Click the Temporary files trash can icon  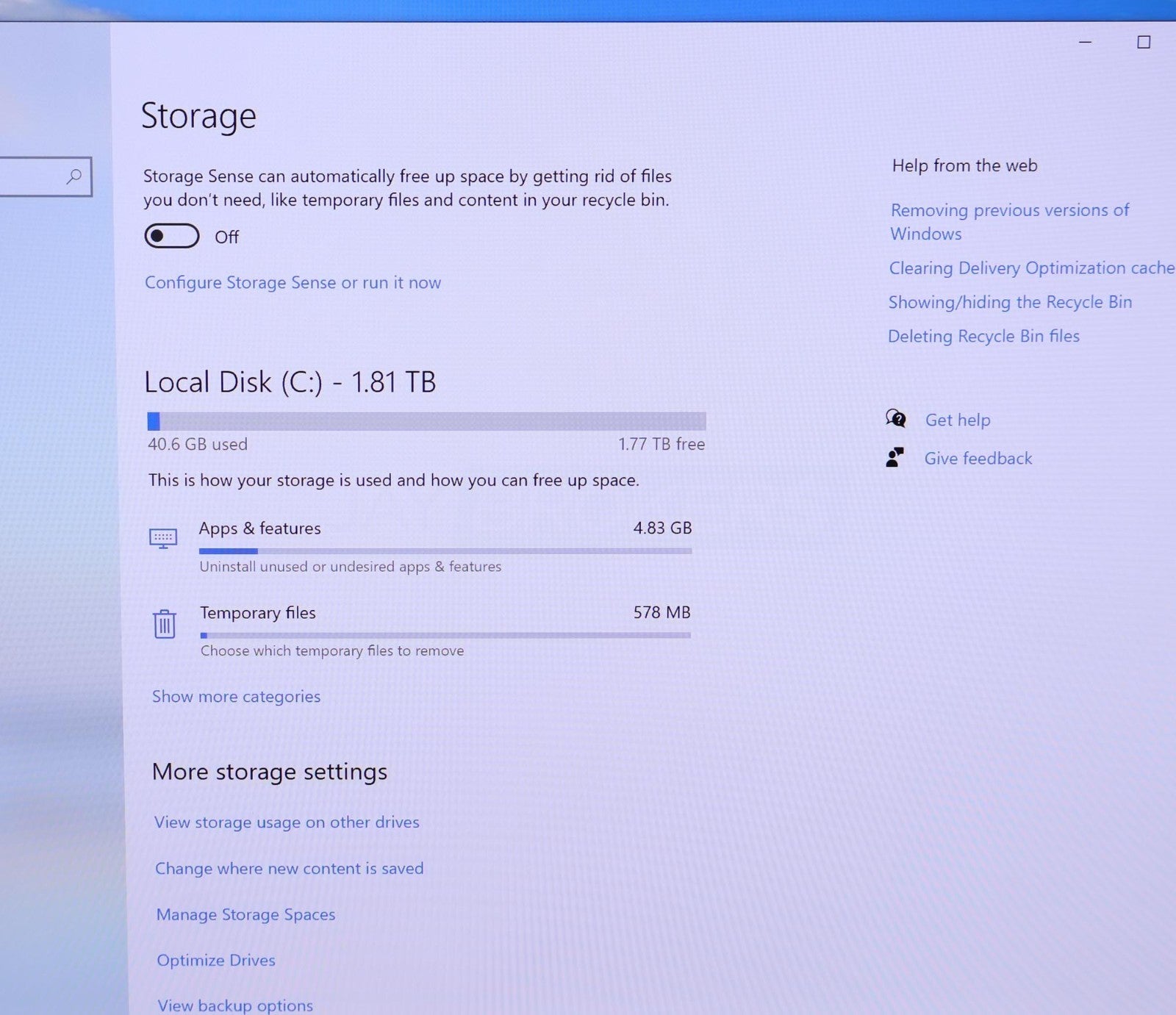165,624
